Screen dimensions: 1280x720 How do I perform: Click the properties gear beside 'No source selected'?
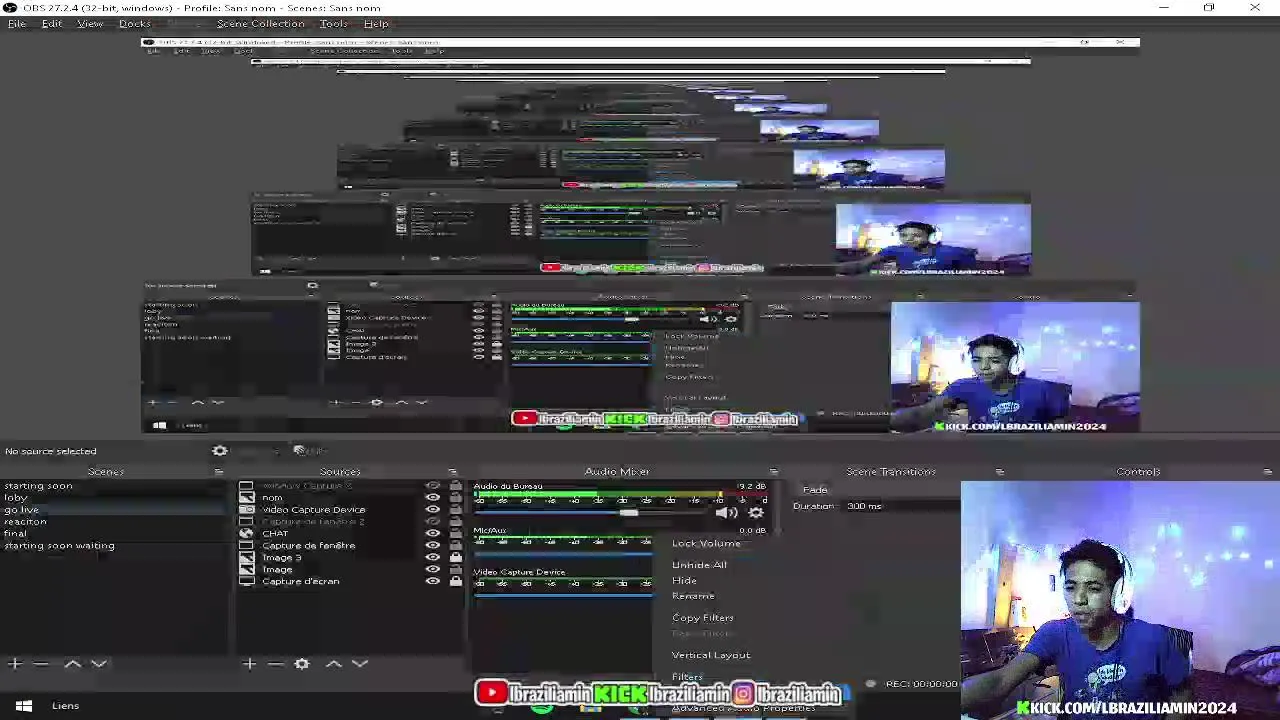pos(220,451)
